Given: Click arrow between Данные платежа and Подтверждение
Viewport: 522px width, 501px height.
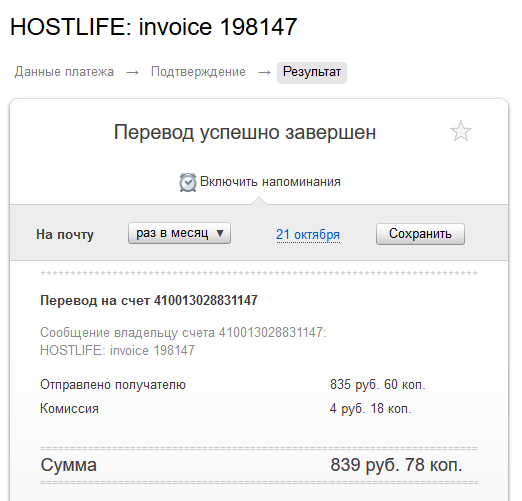Looking at the screenshot, I should (132, 72).
